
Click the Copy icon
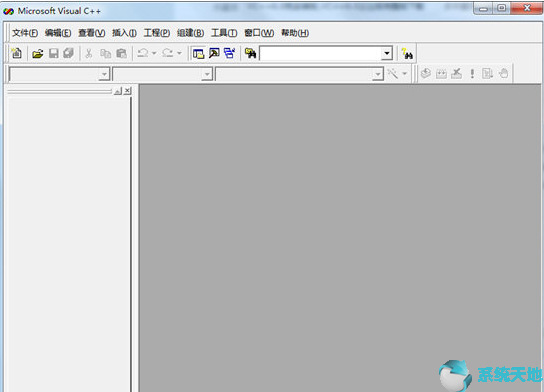coord(105,53)
